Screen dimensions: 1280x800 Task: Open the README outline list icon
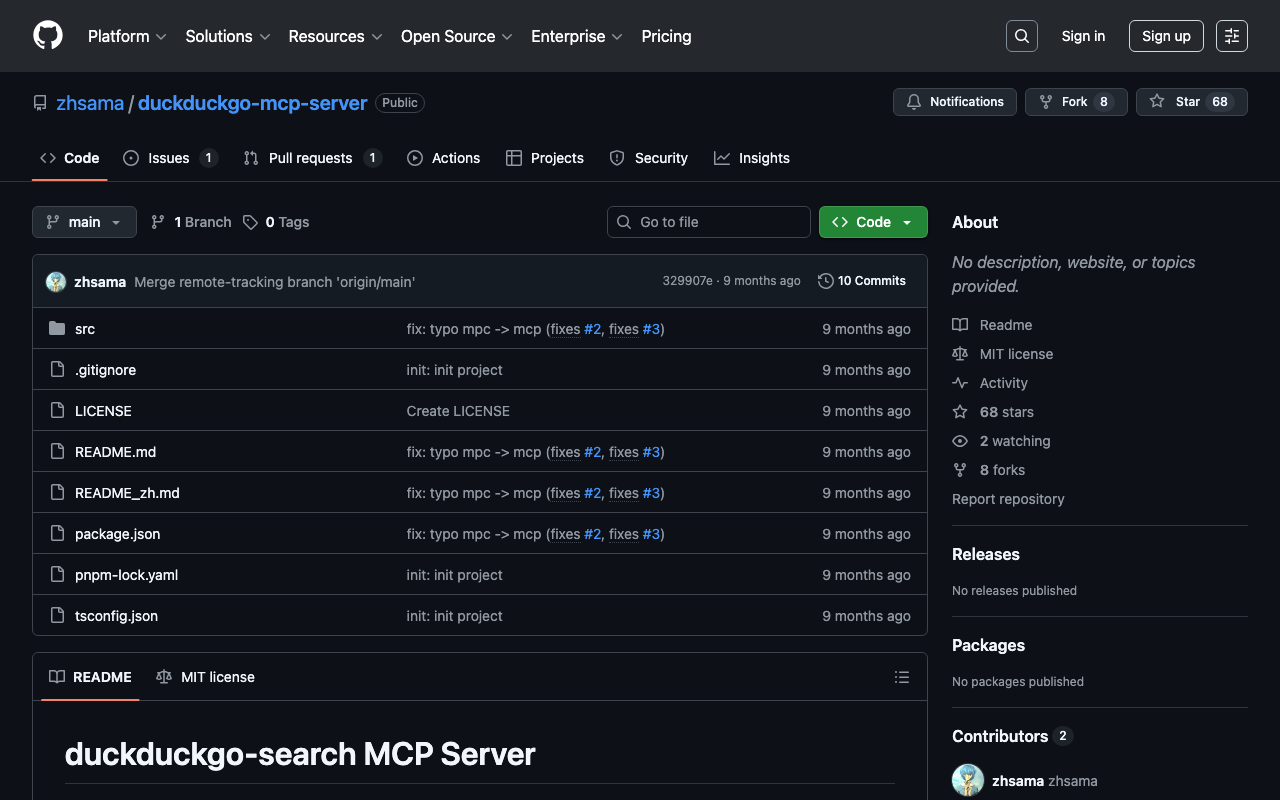pos(902,677)
